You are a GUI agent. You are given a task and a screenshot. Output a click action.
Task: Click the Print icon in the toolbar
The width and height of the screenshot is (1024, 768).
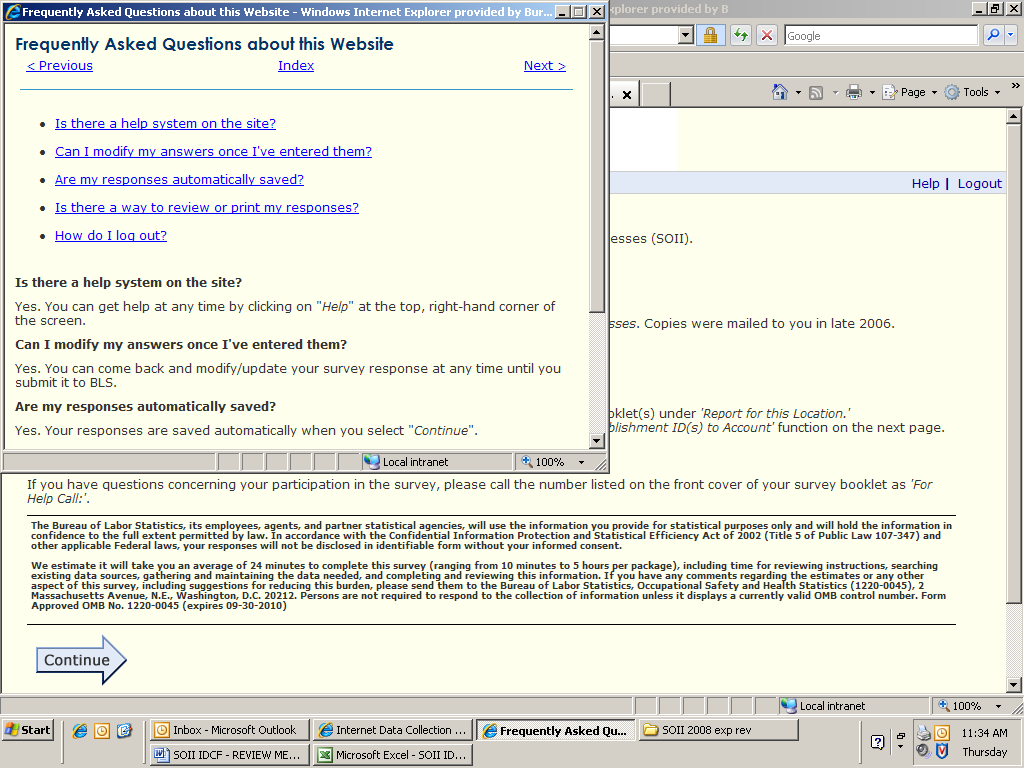tap(853, 92)
